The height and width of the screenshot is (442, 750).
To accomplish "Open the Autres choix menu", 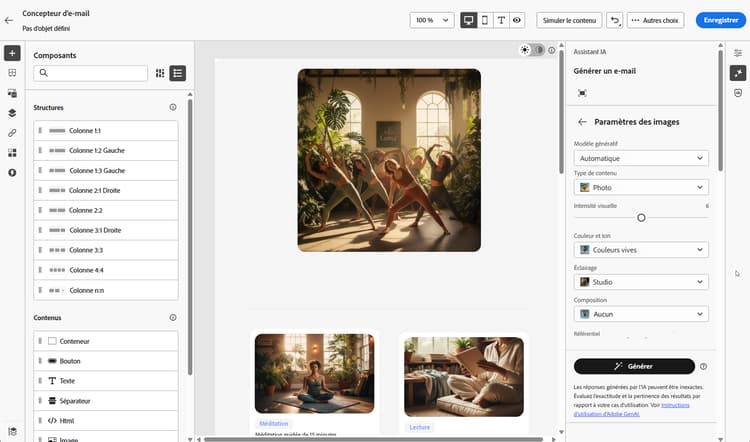I will [655, 20].
